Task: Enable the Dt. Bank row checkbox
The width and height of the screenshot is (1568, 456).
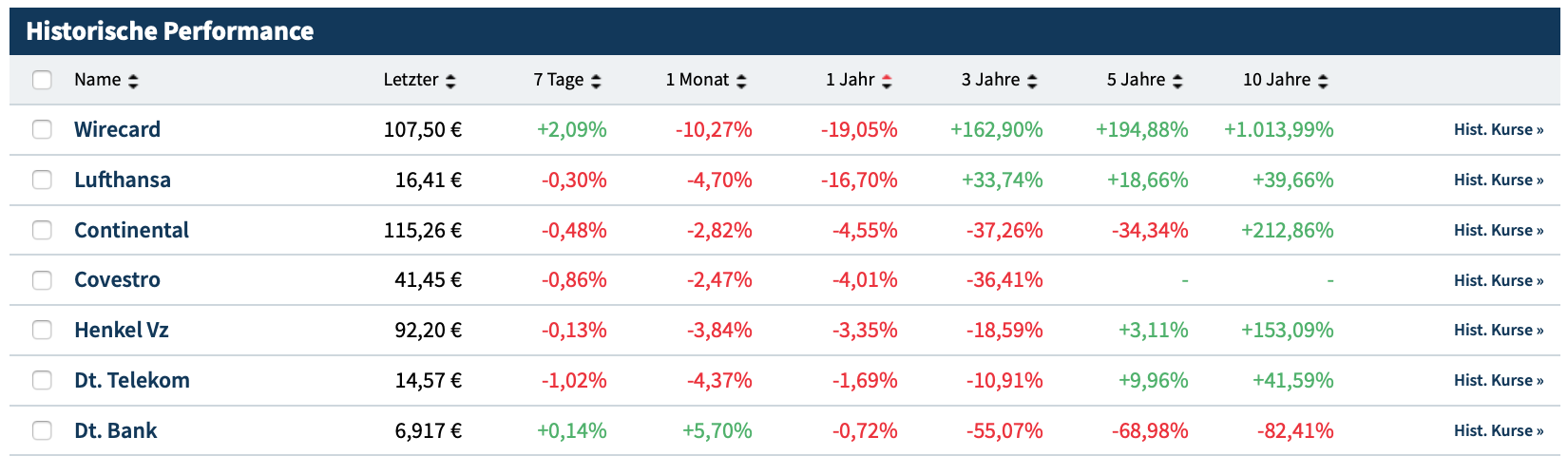Action: coord(42,430)
